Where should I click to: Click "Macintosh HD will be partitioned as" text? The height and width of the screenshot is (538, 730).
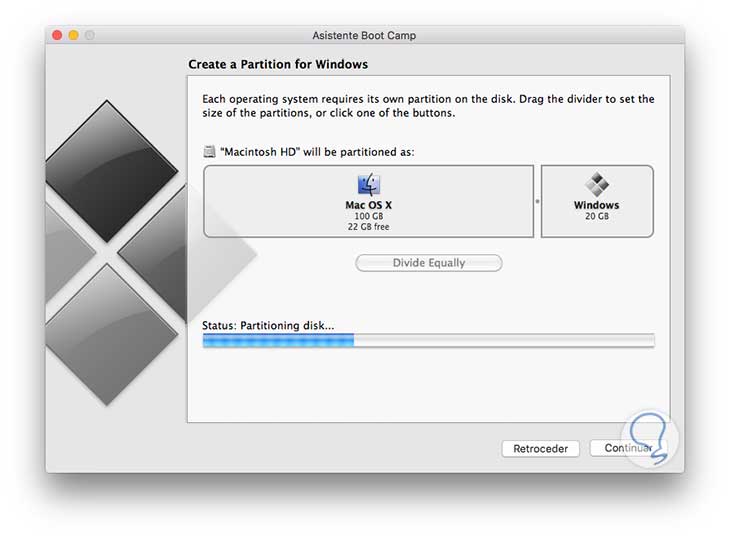(317, 152)
